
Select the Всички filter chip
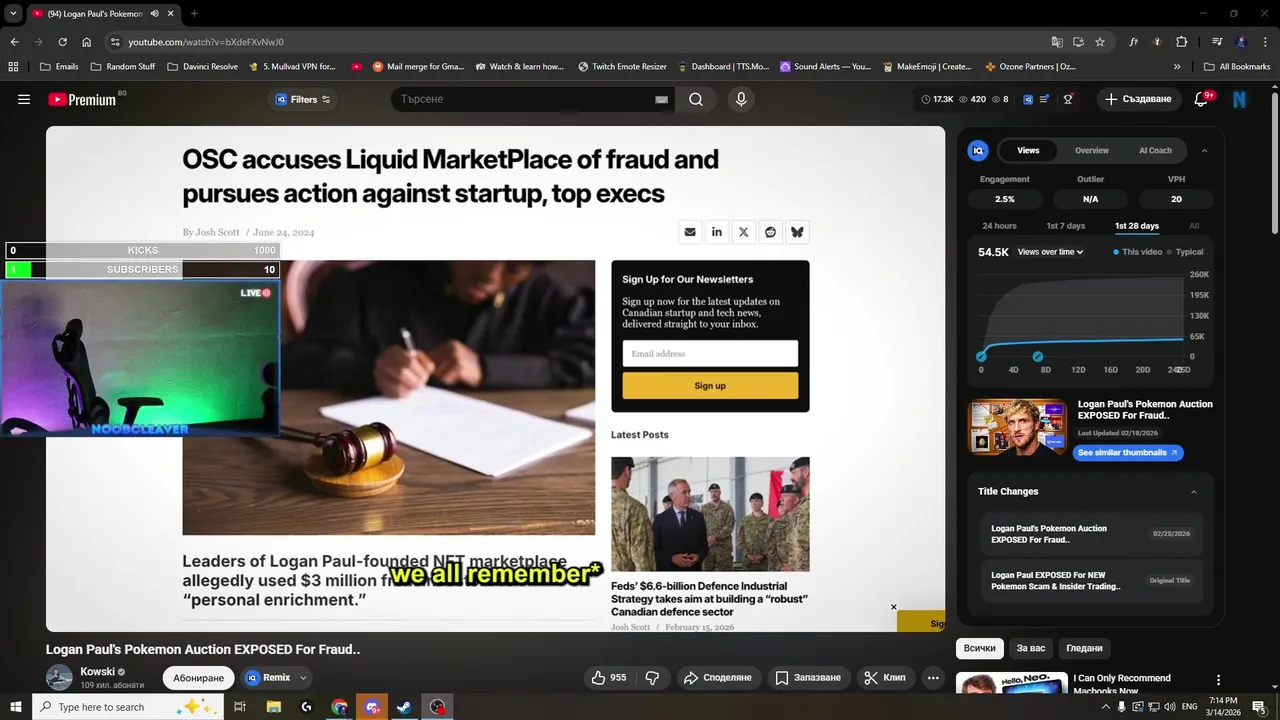[x=980, y=648]
